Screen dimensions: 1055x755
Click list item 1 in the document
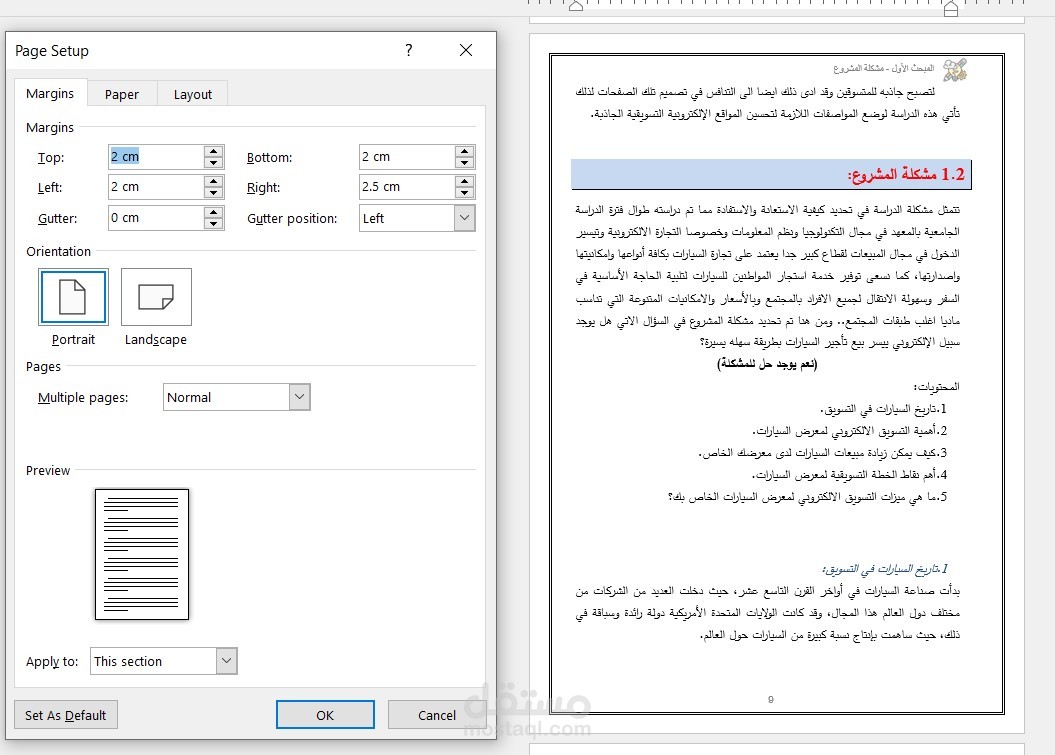[883, 409]
